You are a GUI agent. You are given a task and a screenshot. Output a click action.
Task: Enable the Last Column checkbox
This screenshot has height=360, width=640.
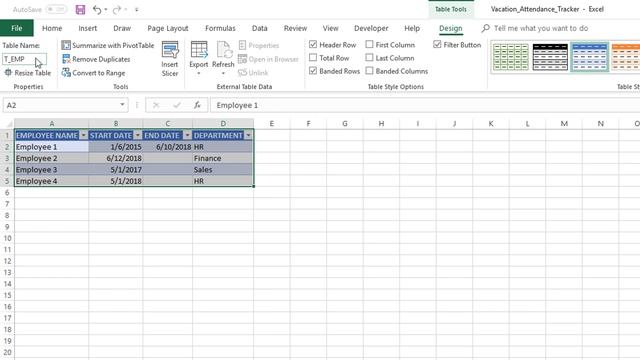point(369,58)
